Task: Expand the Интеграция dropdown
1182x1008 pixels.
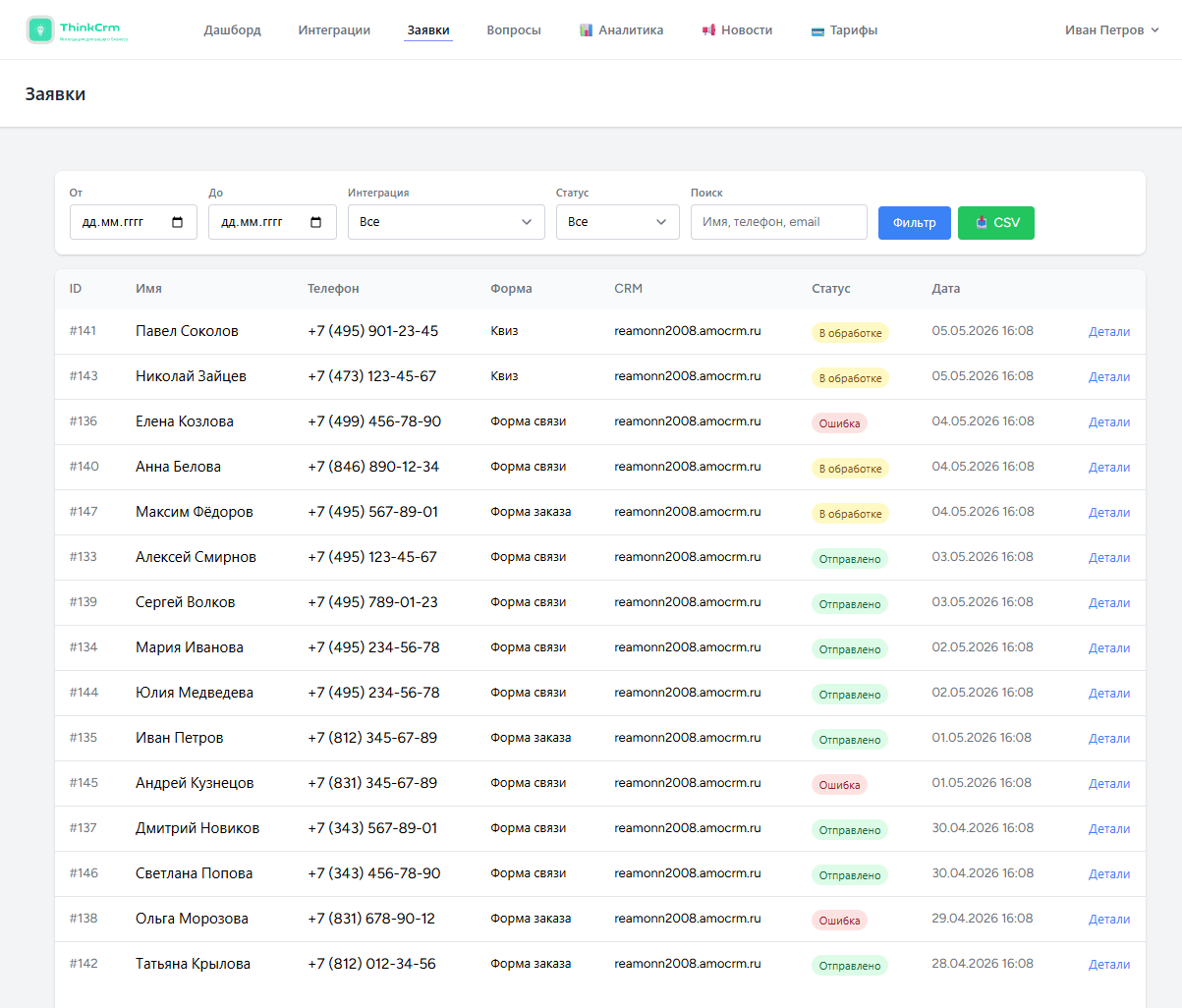Action: pos(446,222)
